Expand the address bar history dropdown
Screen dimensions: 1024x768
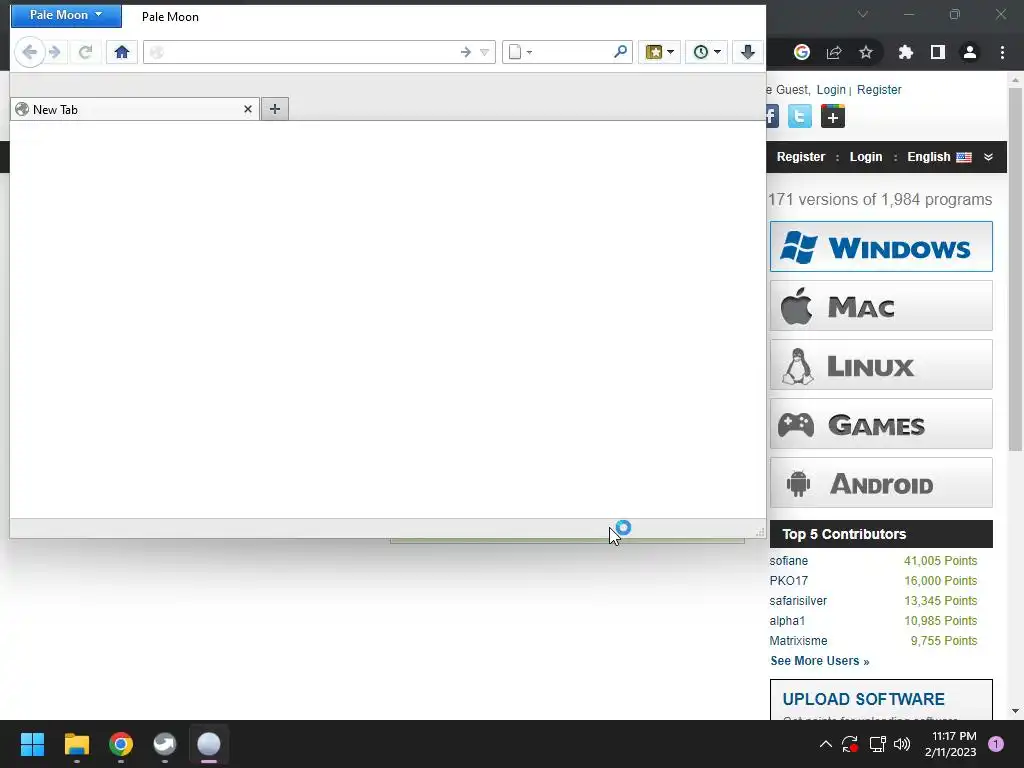[x=485, y=52]
